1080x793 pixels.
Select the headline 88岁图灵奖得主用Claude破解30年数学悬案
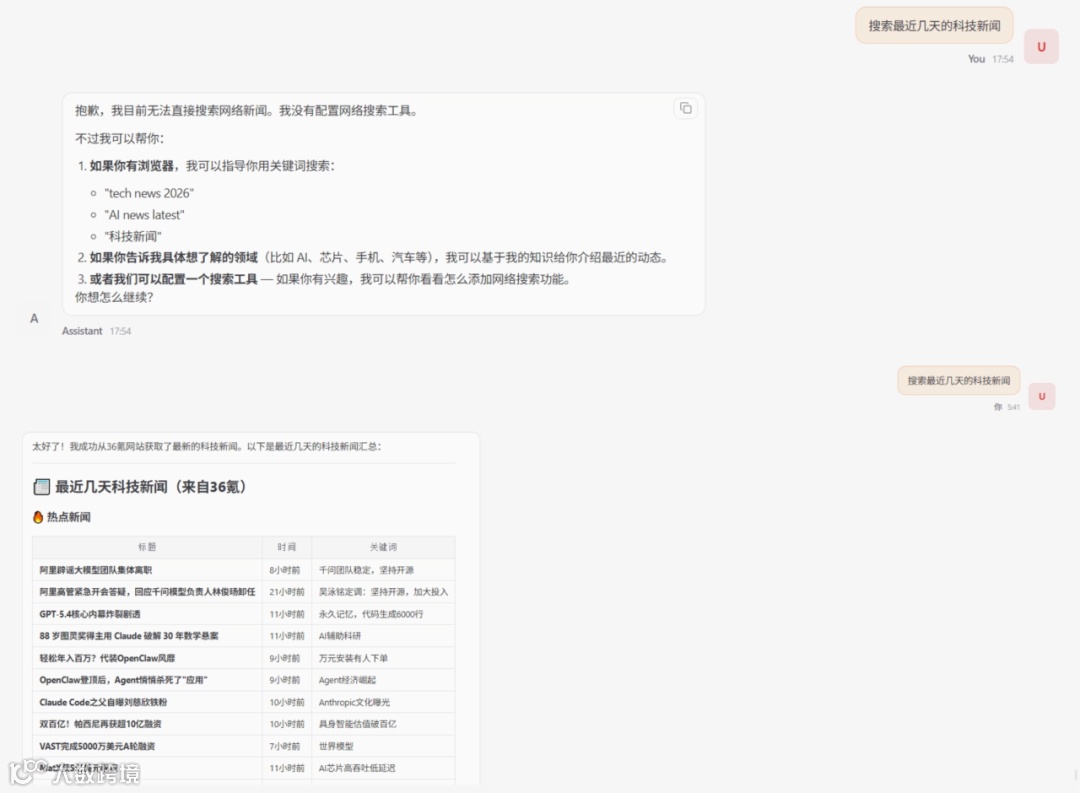[129, 636]
